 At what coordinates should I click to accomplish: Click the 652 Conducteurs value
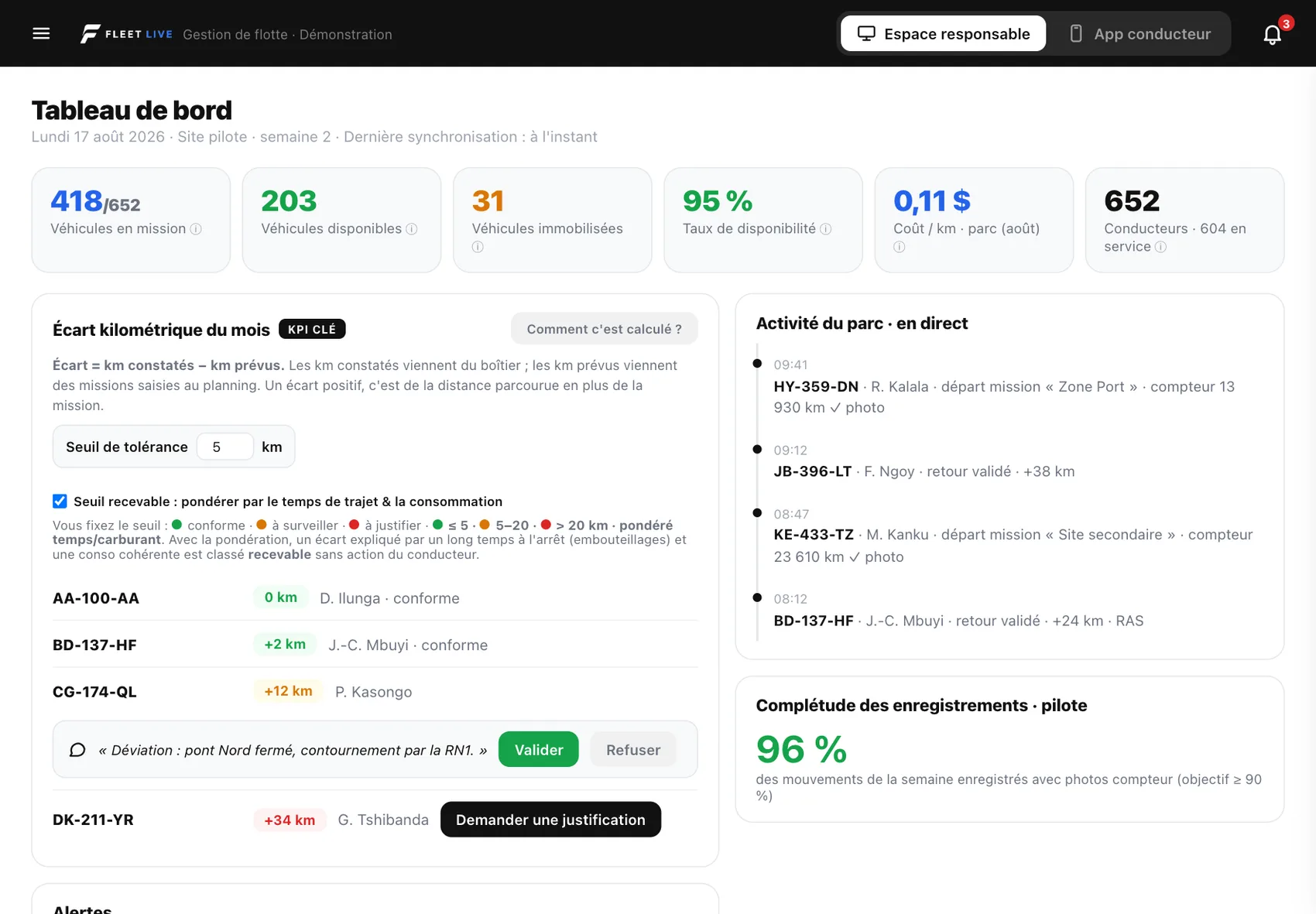pyautogui.click(x=1132, y=201)
